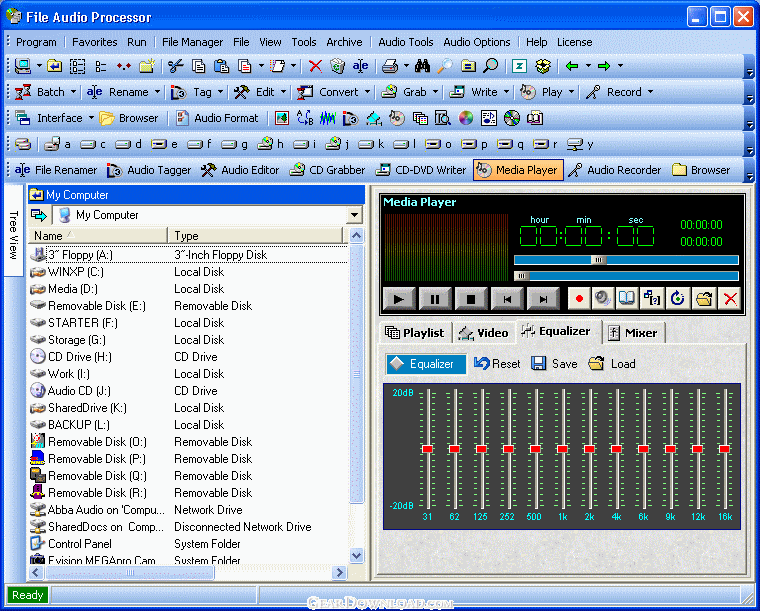Click the repeat circular arrow icon in player
The width and height of the screenshot is (760, 611).
coord(678,298)
